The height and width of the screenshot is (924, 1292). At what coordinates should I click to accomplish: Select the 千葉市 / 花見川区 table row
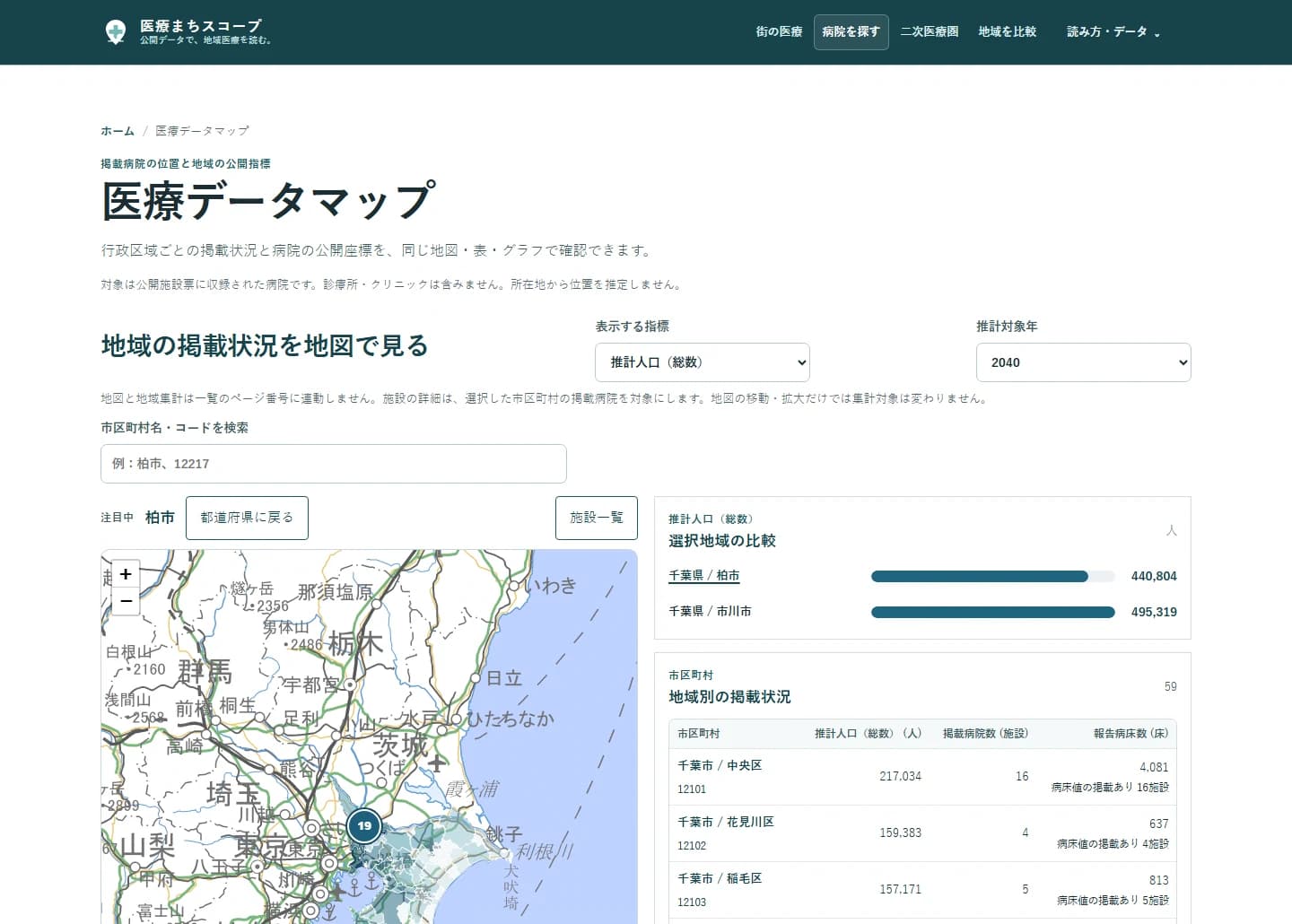click(x=922, y=833)
